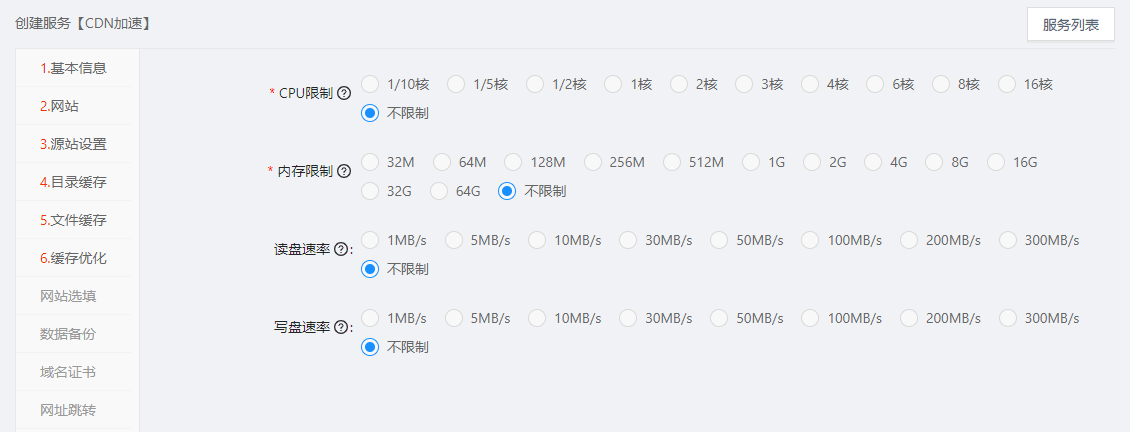Navigate to 域名证书 in the sidebar
This screenshot has height=432, width=1130.
coord(68,372)
